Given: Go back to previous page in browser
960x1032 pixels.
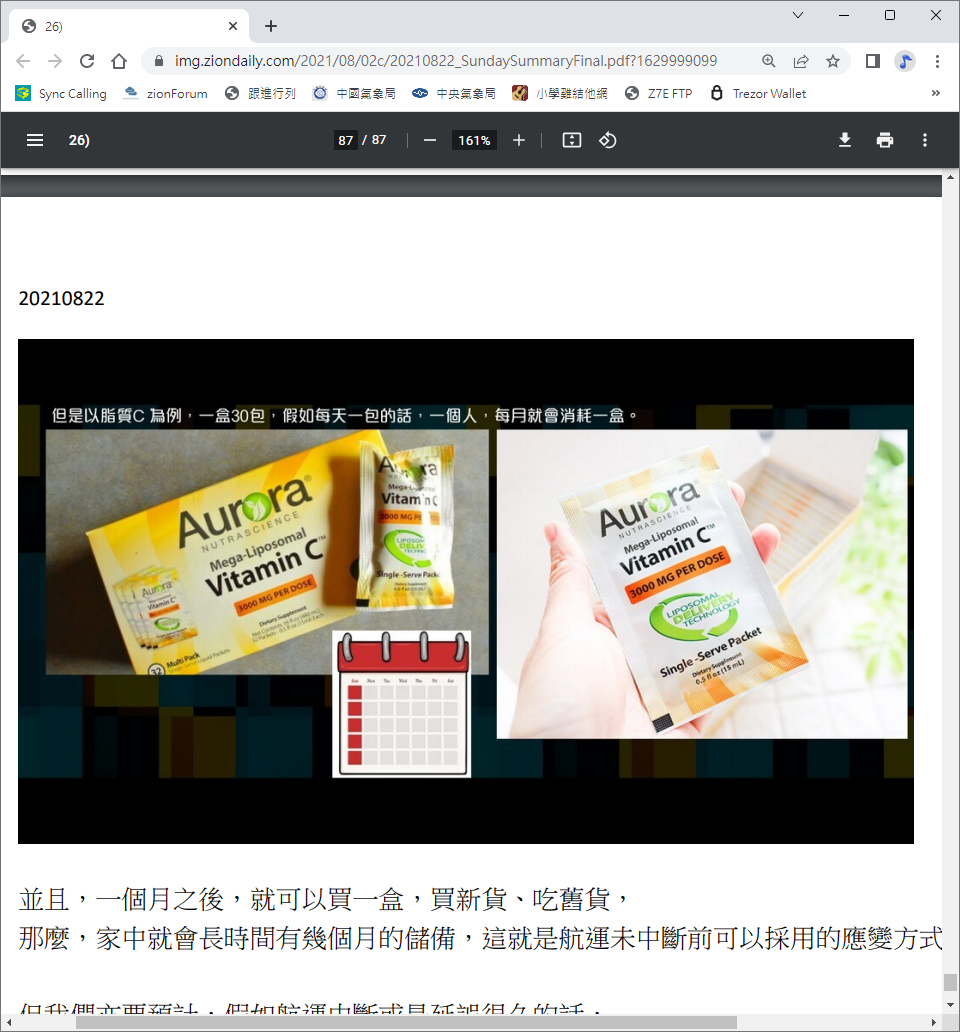Looking at the screenshot, I should (23, 61).
